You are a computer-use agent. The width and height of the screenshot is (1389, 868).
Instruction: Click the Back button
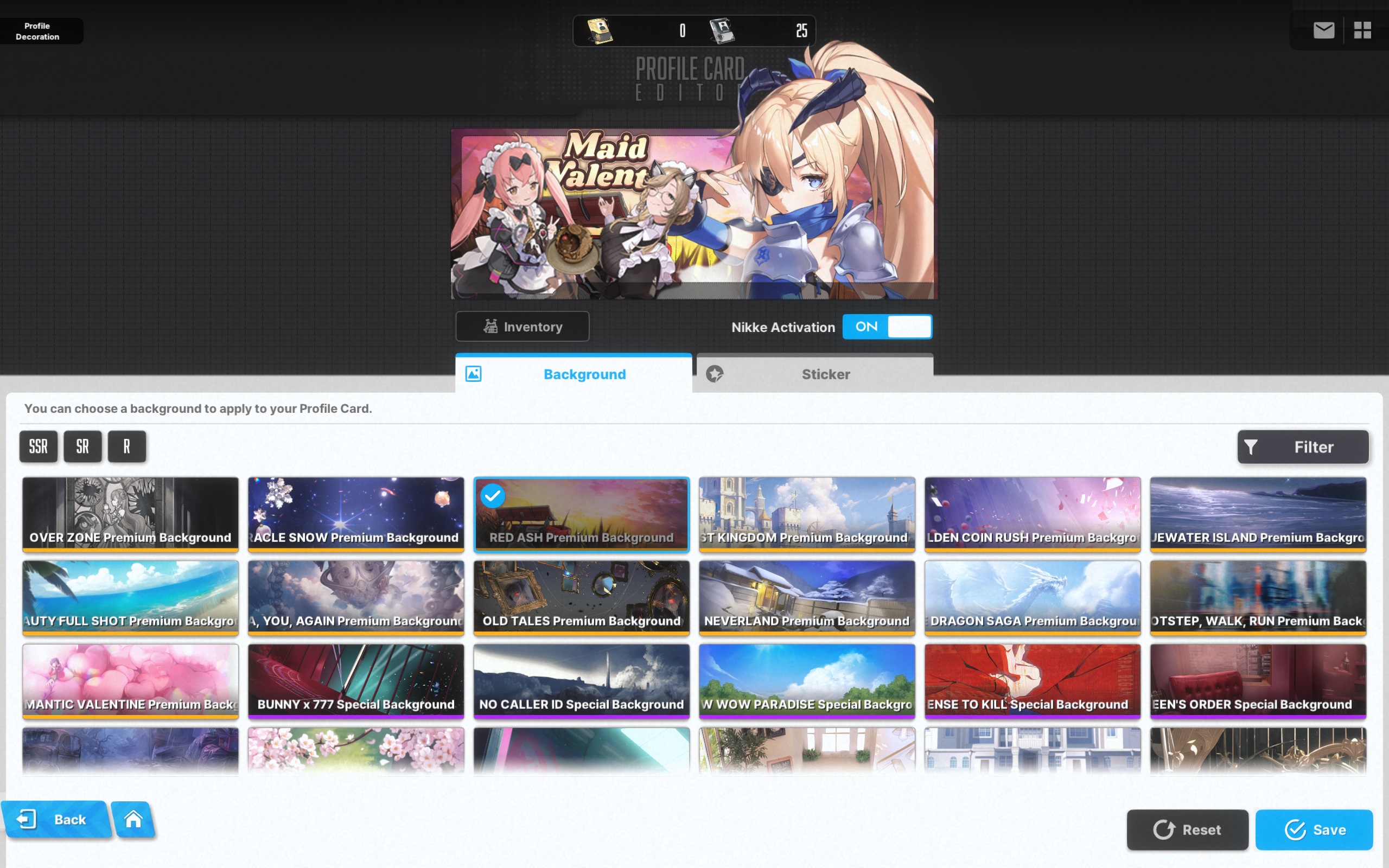point(56,819)
